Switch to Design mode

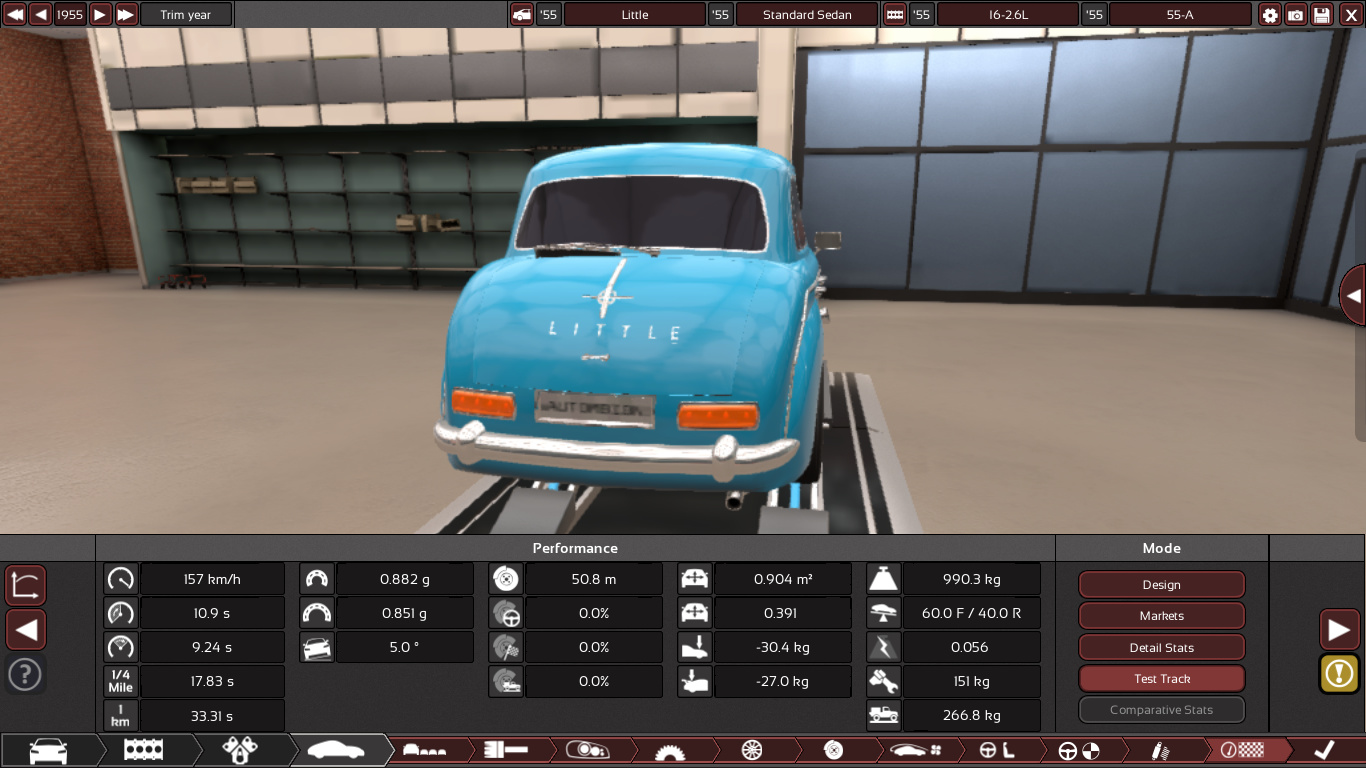1161,585
